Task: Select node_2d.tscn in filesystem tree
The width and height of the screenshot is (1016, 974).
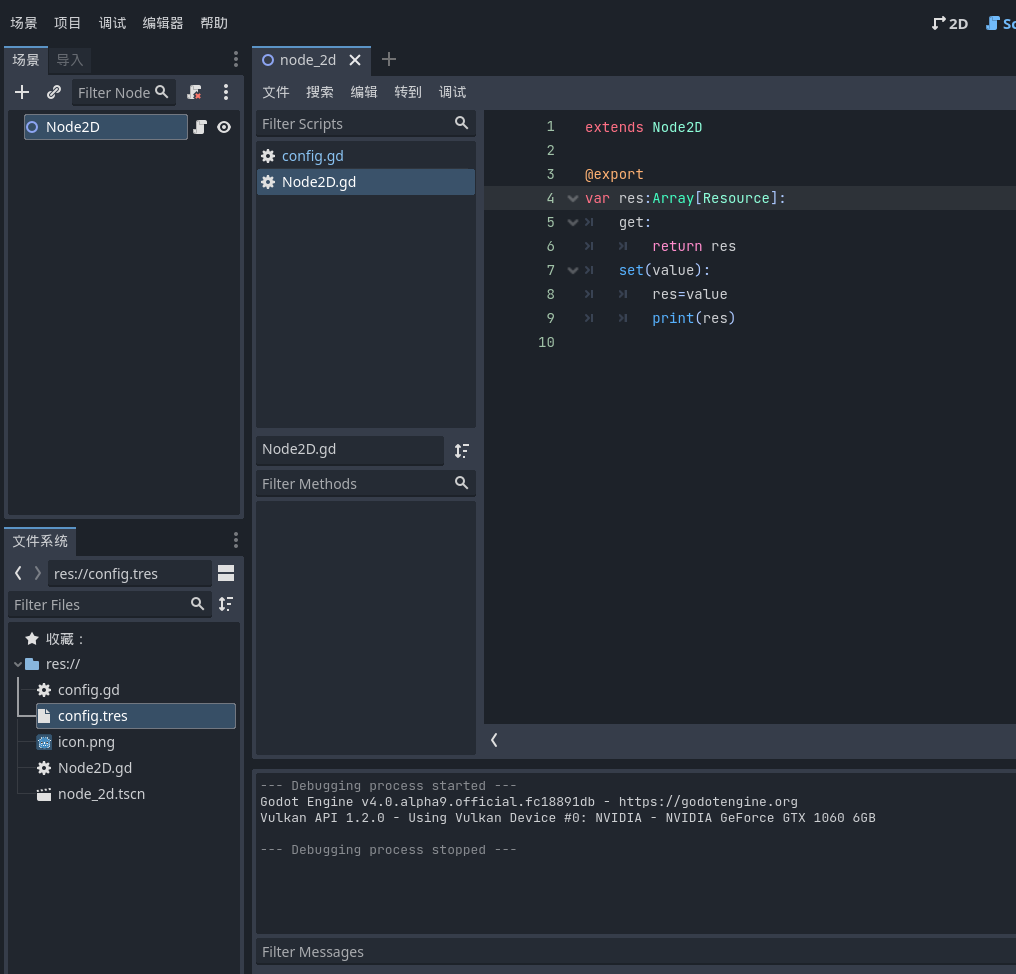Action: coord(136,794)
